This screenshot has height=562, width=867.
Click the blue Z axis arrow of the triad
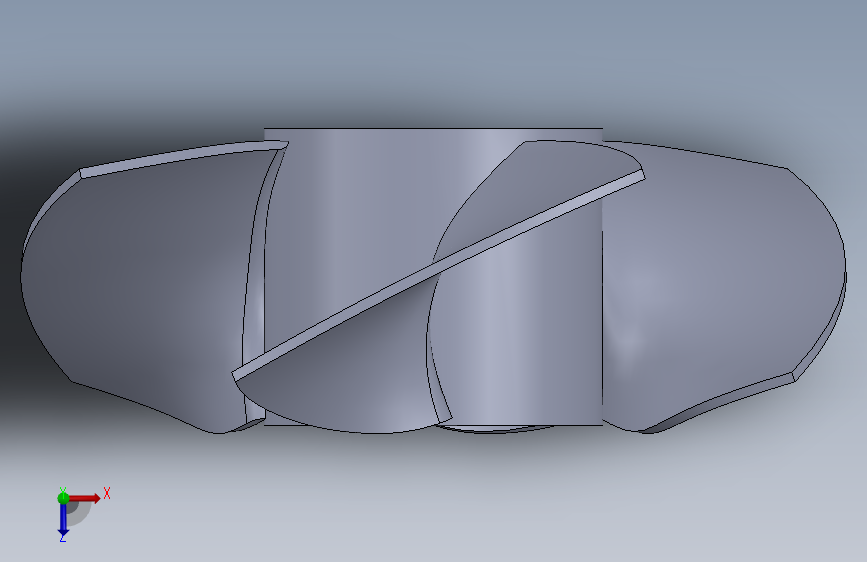(x=63, y=520)
